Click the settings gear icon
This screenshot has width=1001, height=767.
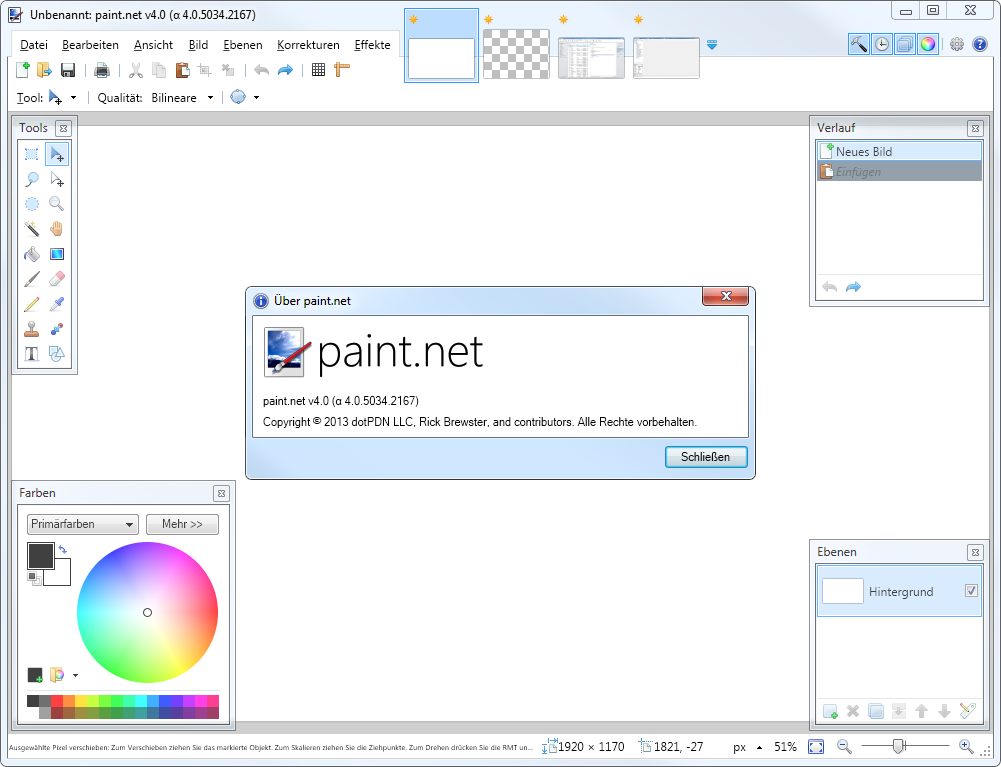point(956,44)
